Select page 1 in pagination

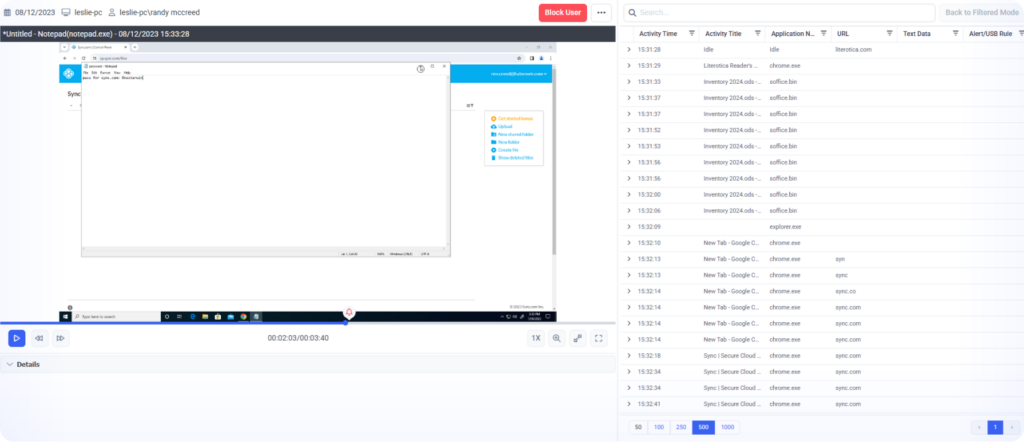(x=995, y=427)
